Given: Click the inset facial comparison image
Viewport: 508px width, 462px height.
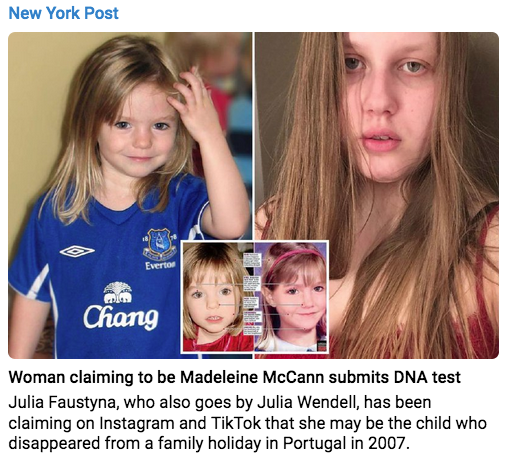Looking at the screenshot, I should tap(255, 297).
